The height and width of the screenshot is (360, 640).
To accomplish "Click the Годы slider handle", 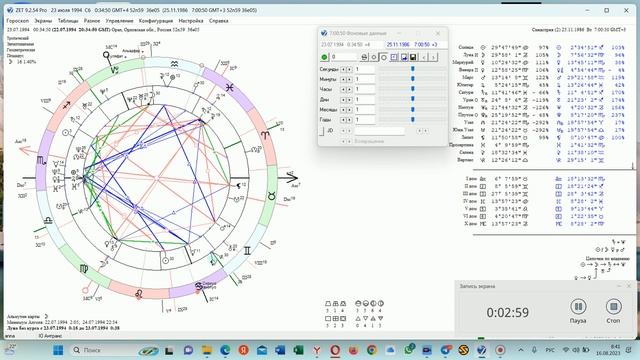I will point(413,120).
